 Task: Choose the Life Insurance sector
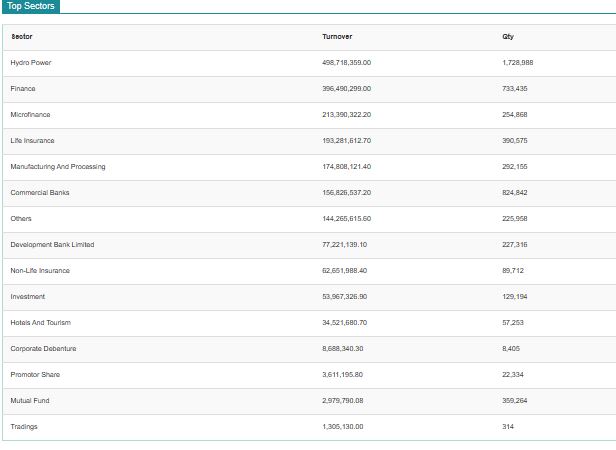click(32, 141)
